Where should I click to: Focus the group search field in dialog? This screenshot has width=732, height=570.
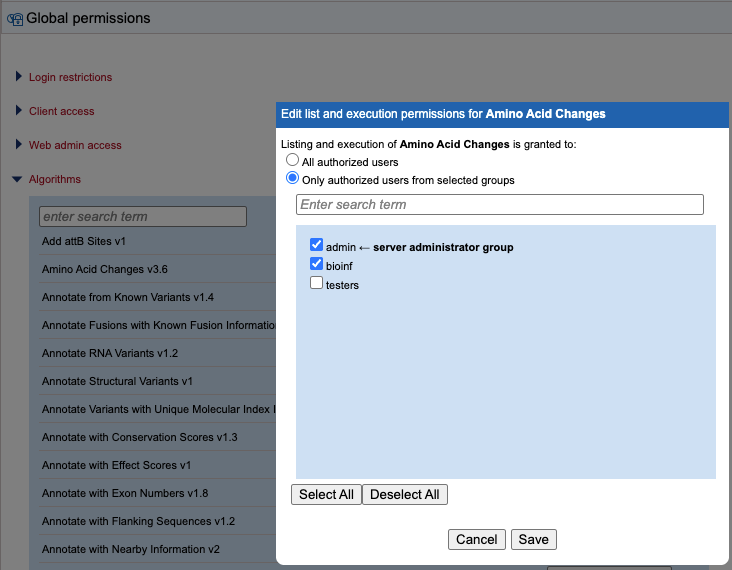click(499, 204)
